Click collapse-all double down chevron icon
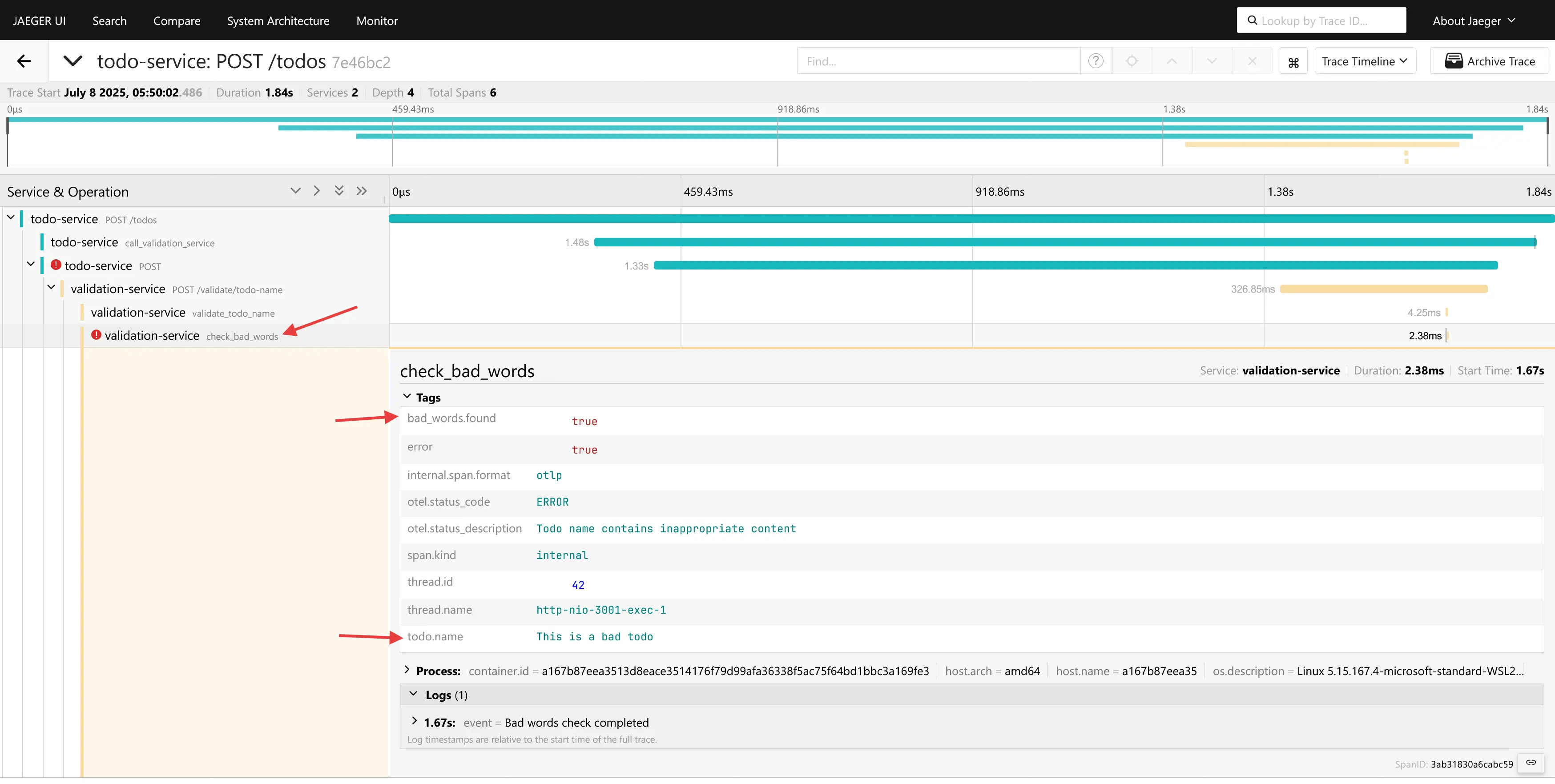Viewport: 1555px width, 784px height. click(x=339, y=191)
